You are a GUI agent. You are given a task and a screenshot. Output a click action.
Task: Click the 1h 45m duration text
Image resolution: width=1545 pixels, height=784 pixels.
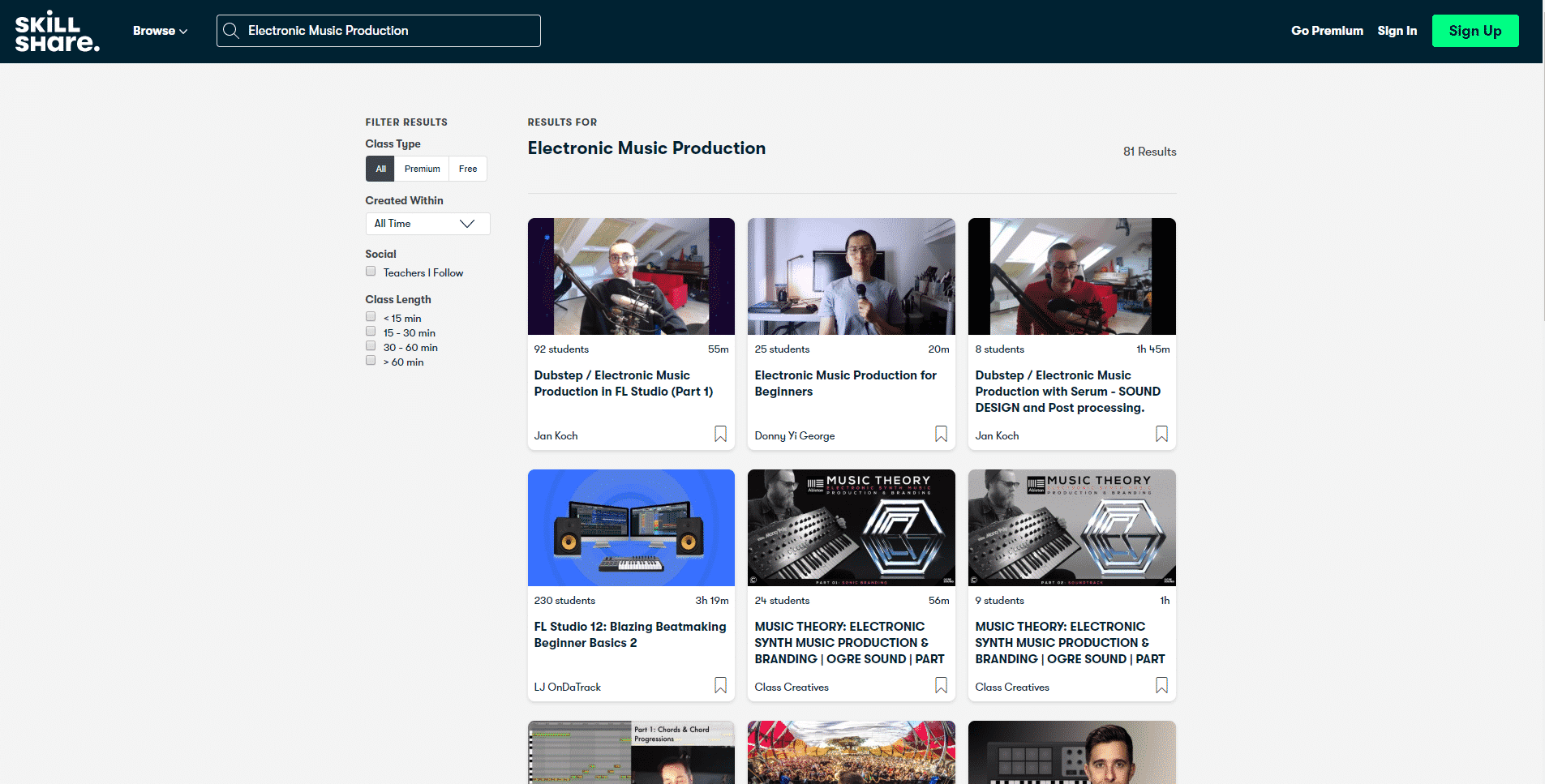click(x=1152, y=349)
